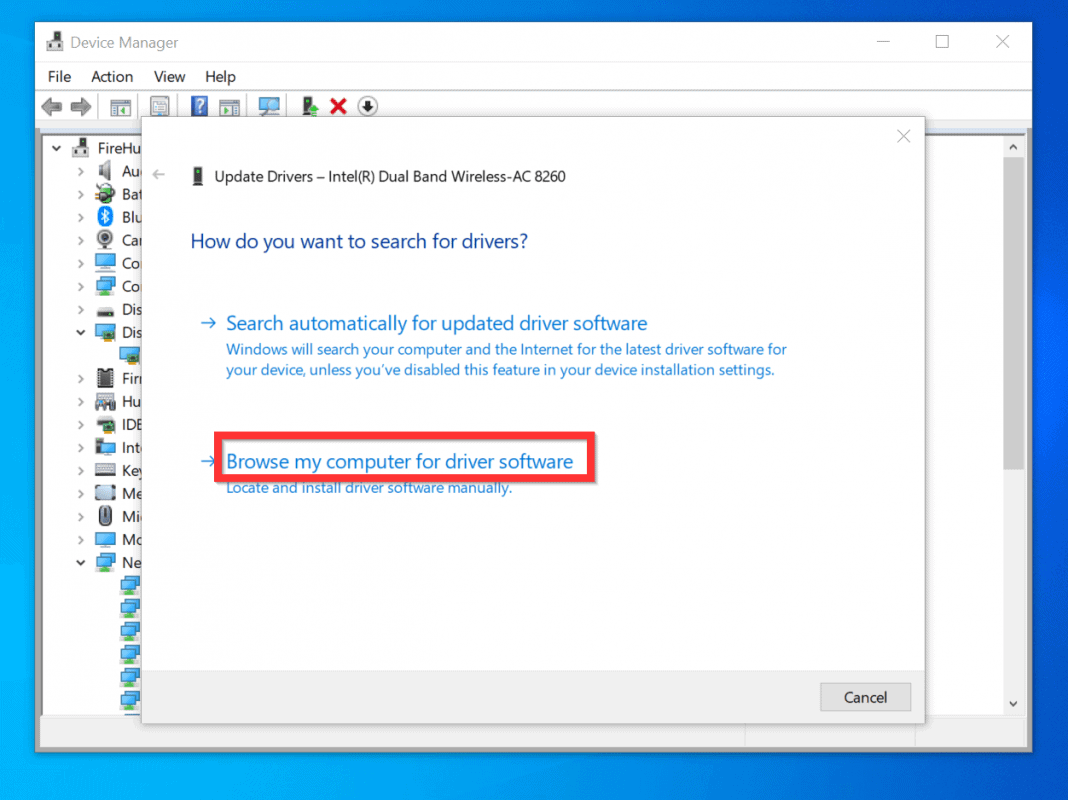Open the Properties toolbar icon

click(x=159, y=106)
